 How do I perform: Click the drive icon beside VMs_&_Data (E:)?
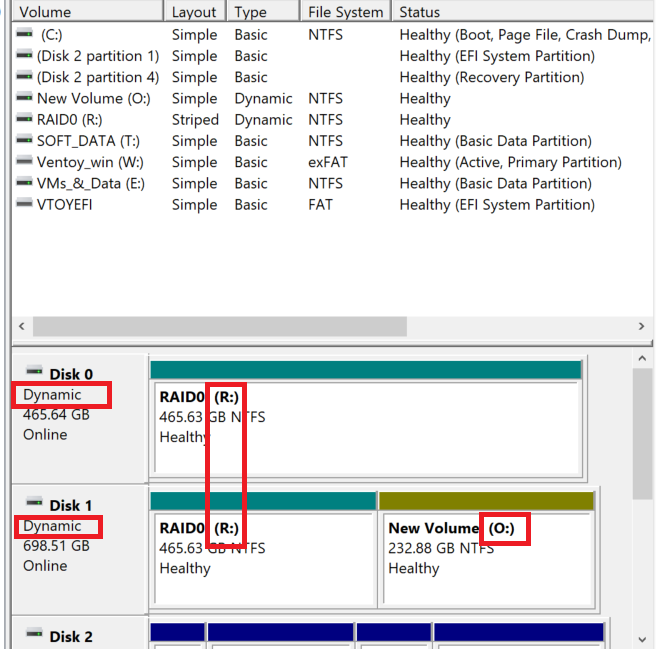tap(24, 182)
